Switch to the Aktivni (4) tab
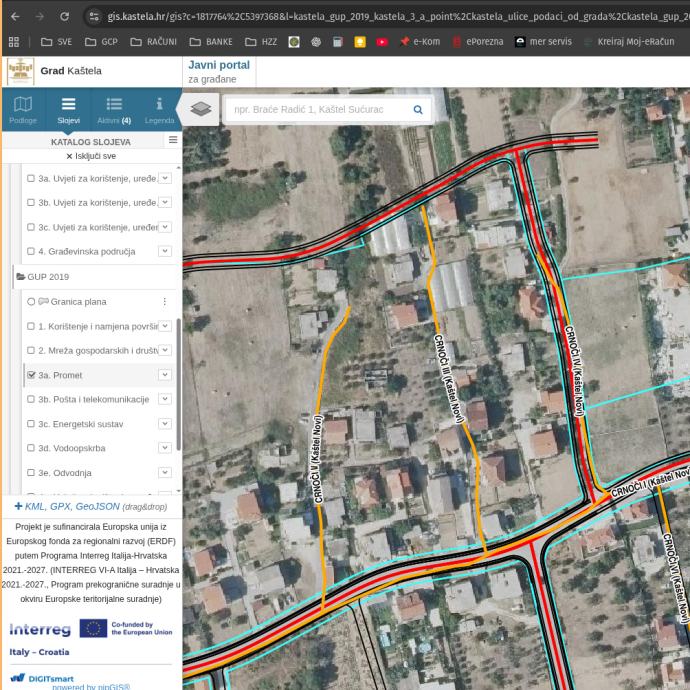 coord(114,110)
